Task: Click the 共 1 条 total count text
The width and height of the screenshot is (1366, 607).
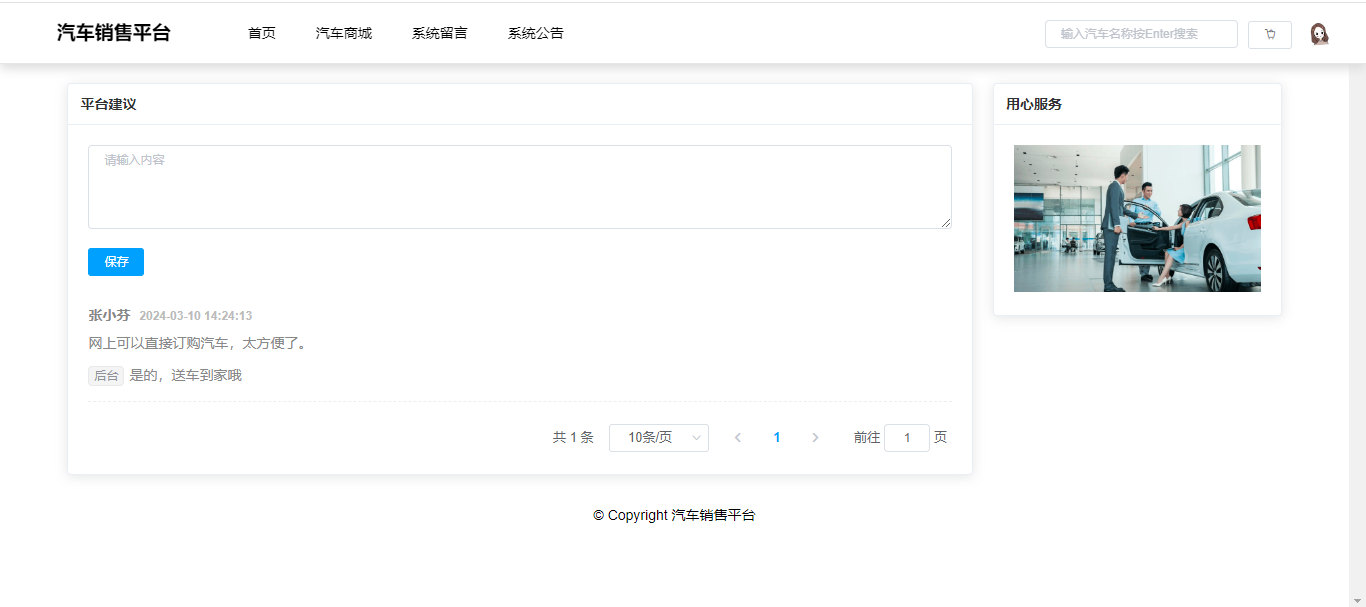Action: [573, 438]
